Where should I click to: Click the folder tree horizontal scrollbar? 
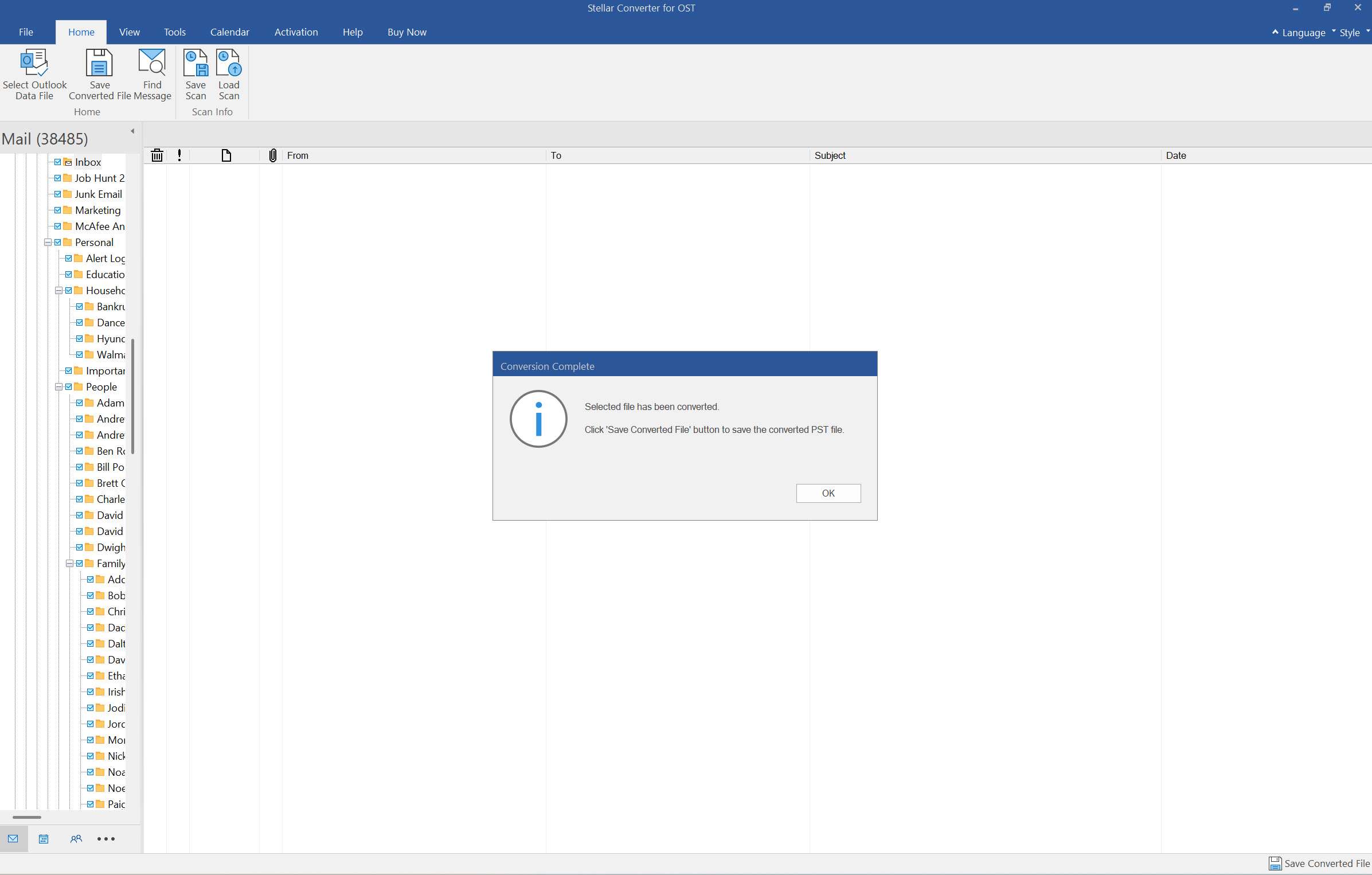pos(27,817)
